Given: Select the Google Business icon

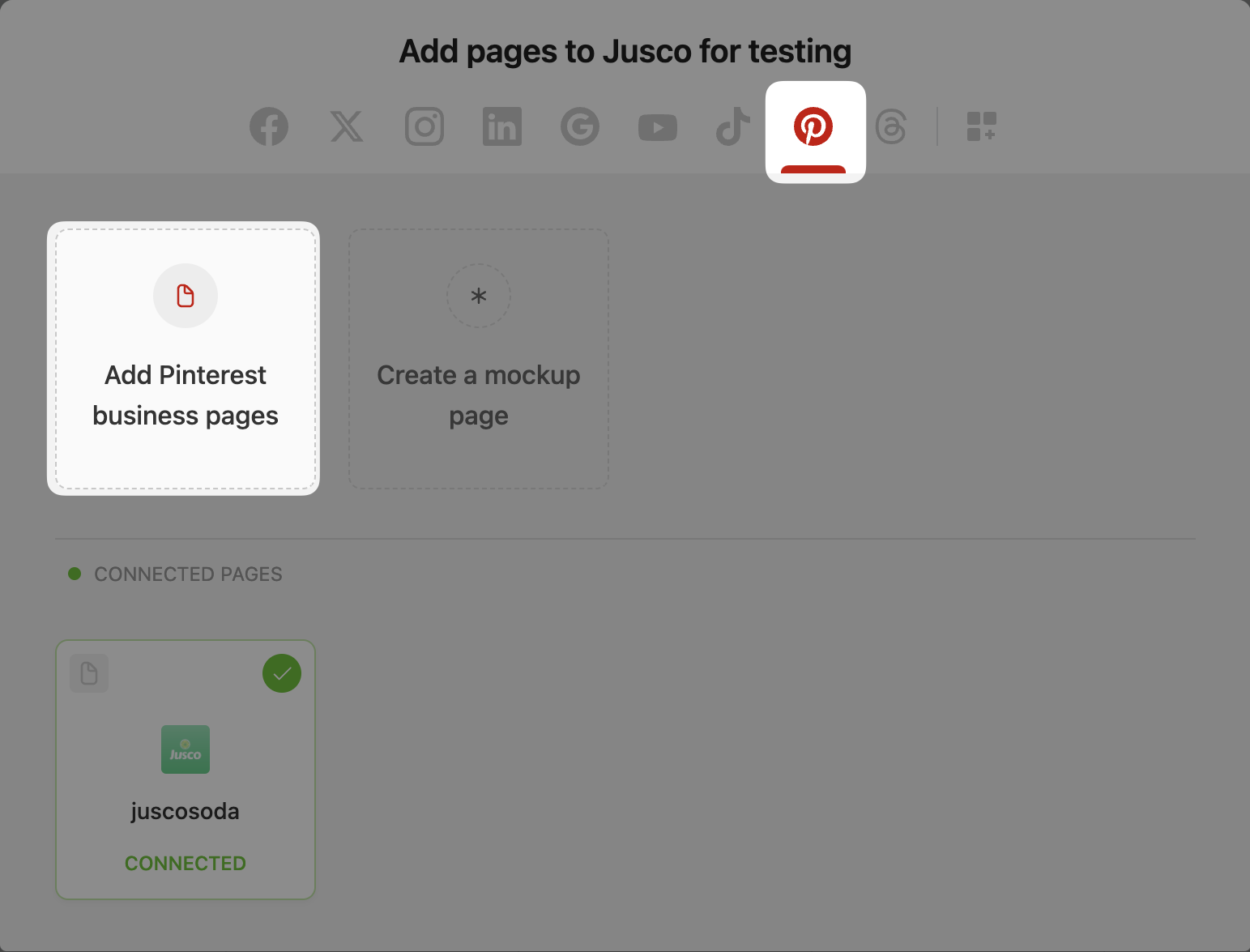Looking at the screenshot, I should [x=580, y=127].
